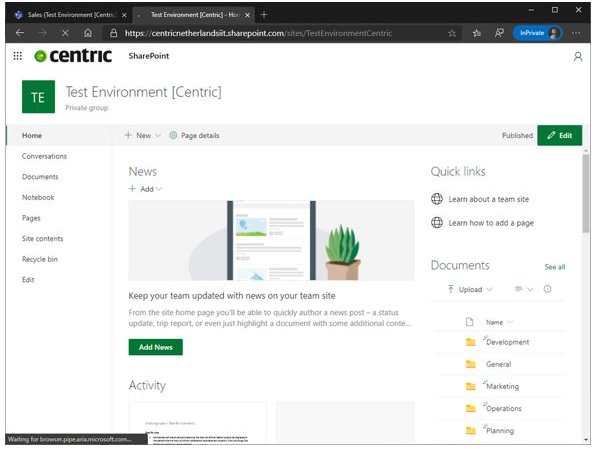Click the Planning folder icon

pyautogui.click(x=471, y=430)
